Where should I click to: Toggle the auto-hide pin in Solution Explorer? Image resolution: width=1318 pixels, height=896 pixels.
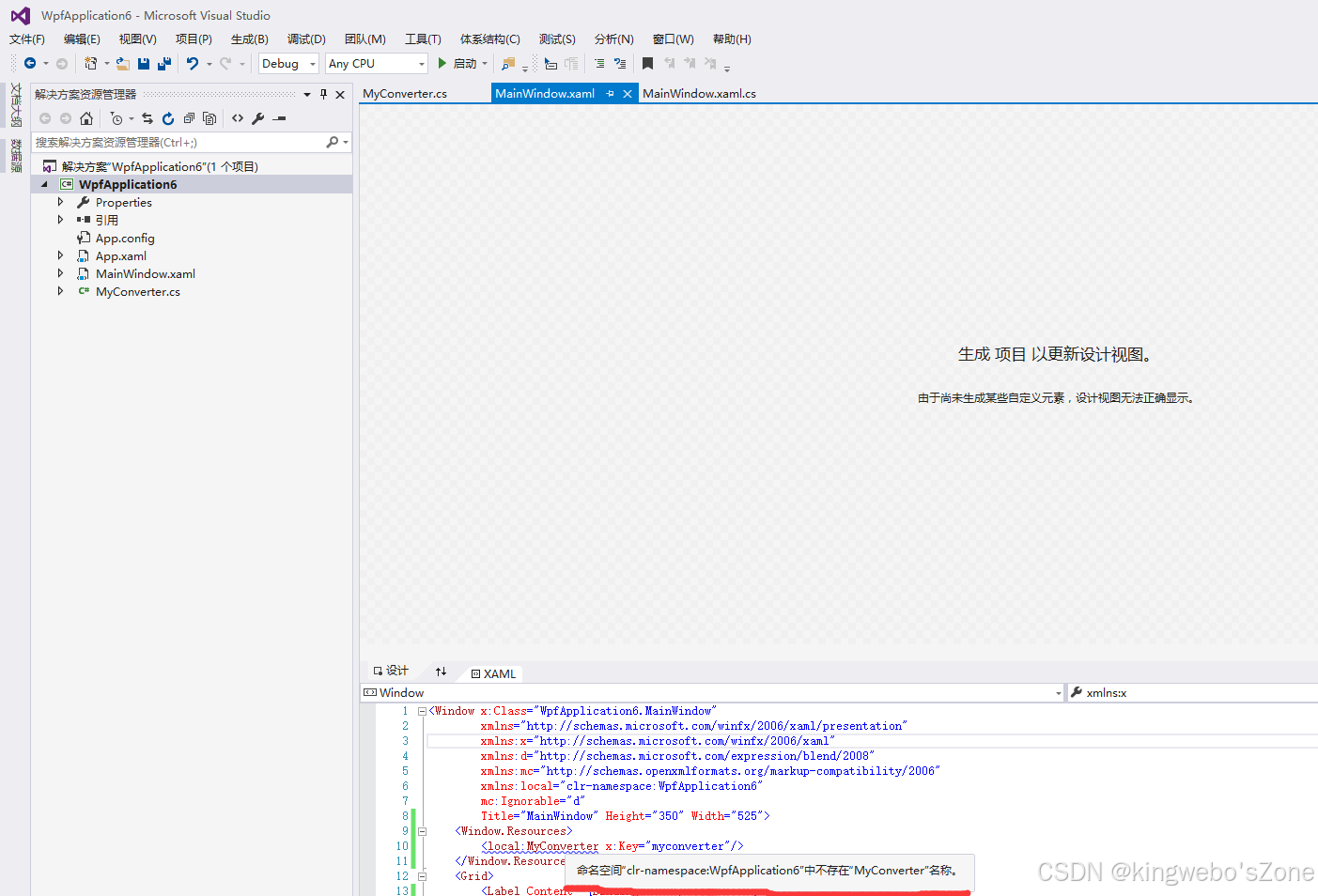point(323,93)
